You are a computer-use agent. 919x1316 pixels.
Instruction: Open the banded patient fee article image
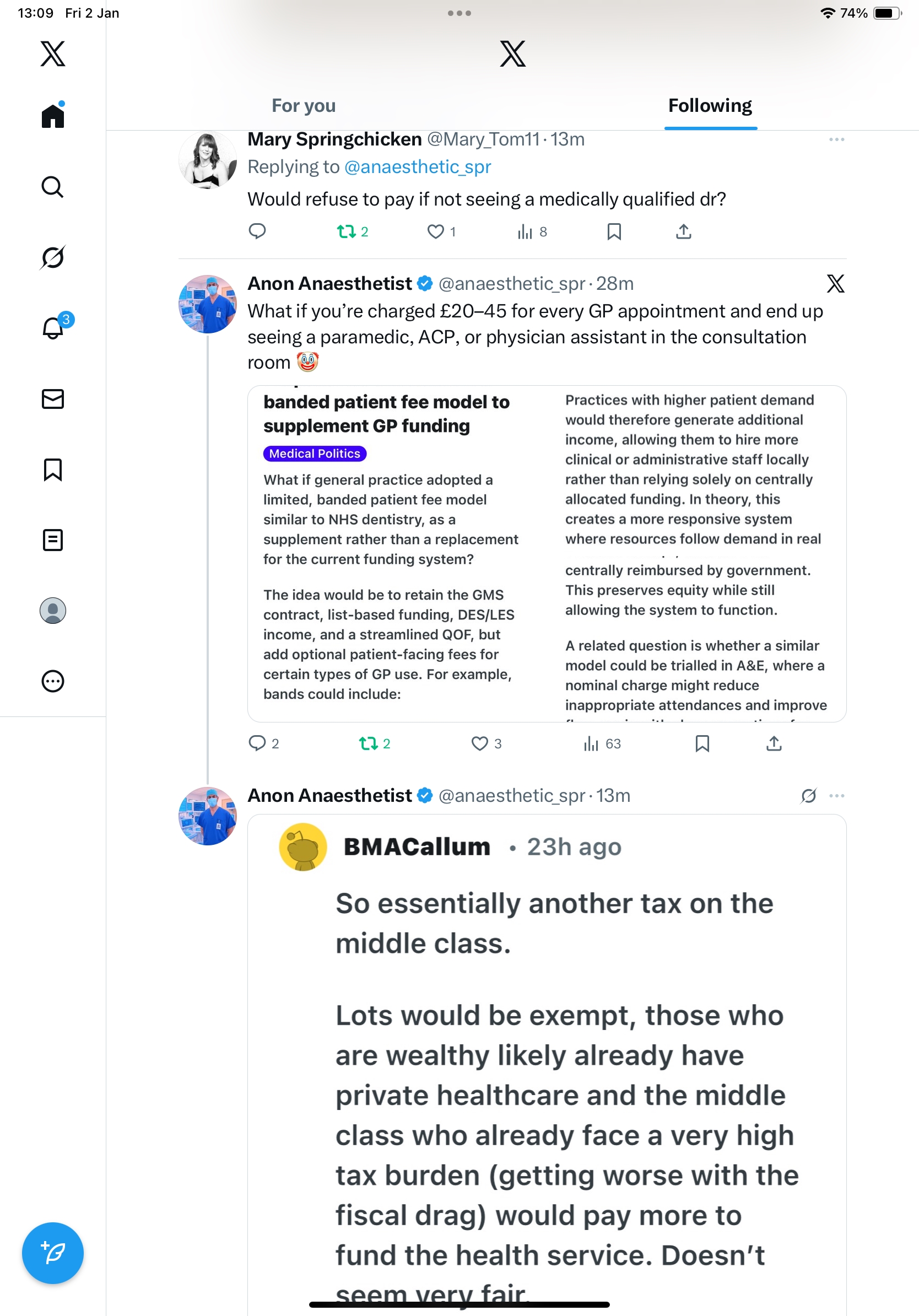pyautogui.click(x=547, y=553)
